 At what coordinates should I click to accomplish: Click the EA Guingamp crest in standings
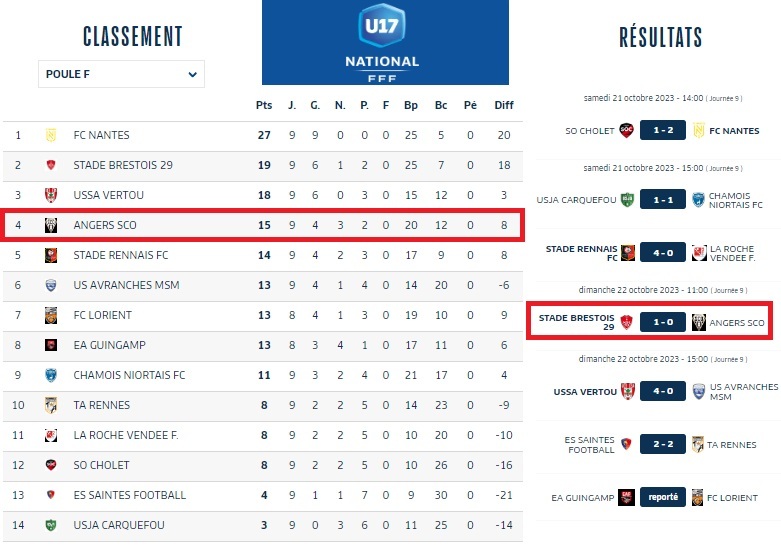(x=50, y=346)
